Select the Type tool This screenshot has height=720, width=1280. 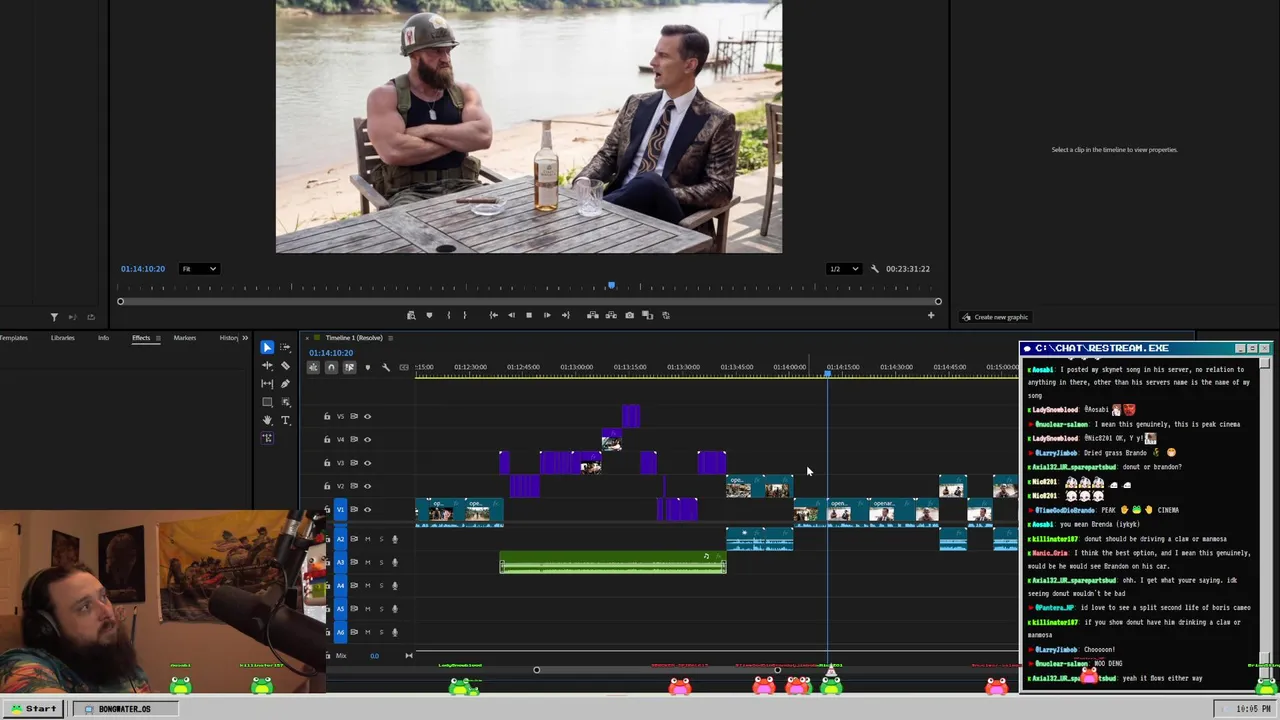pyautogui.click(x=285, y=420)
